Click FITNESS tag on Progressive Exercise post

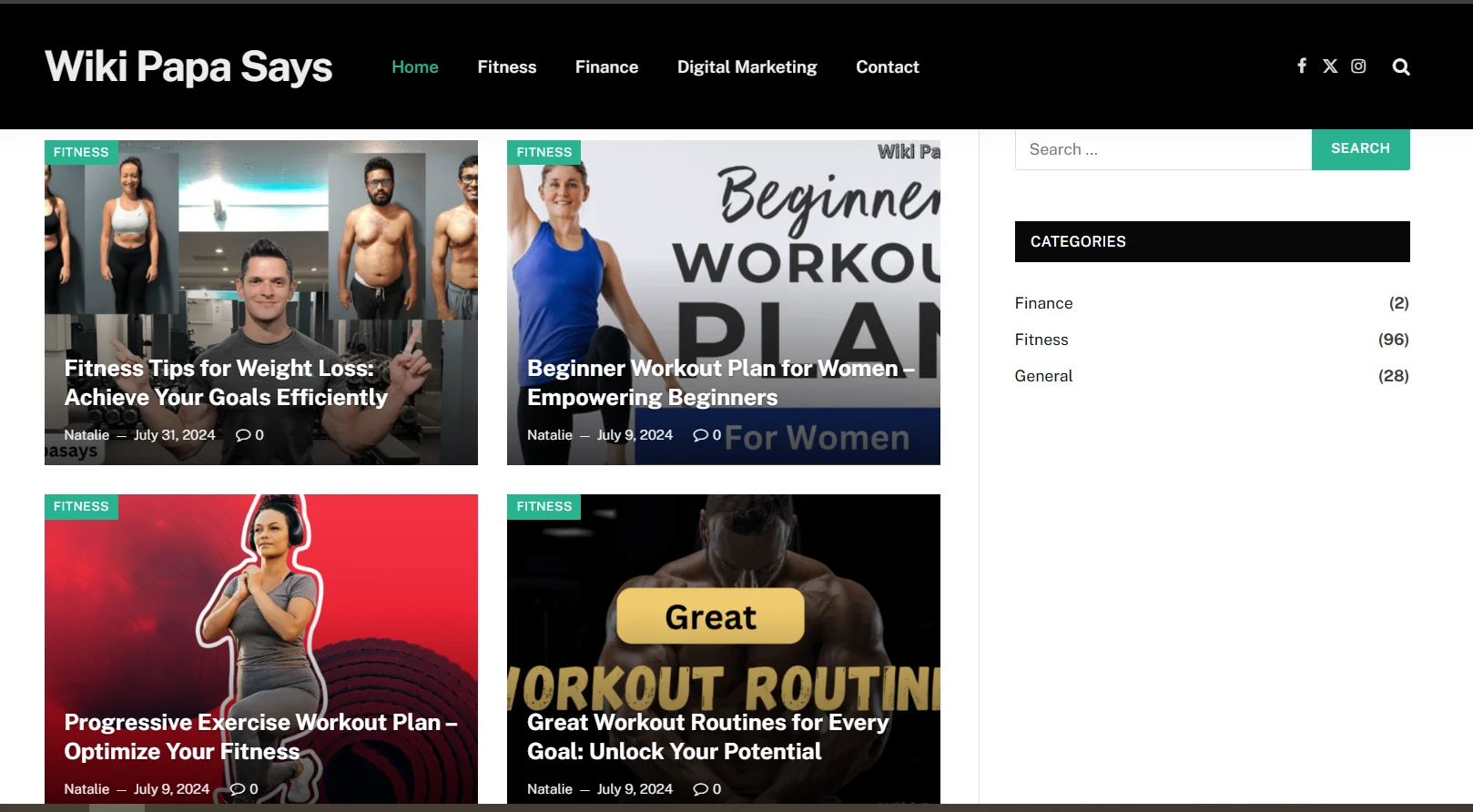click(81, 506)
